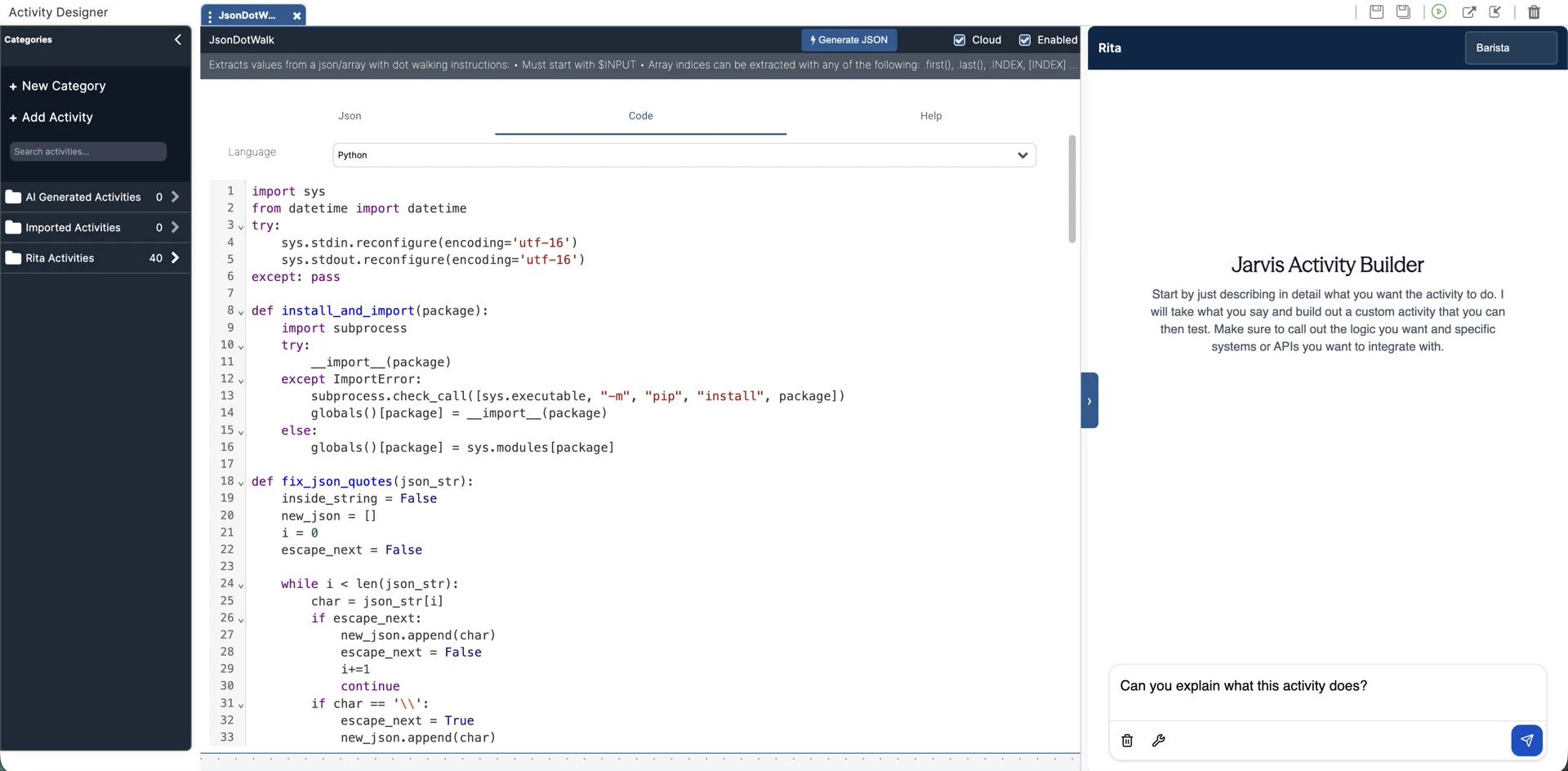The width and height of the screenshot is (1568, 771).
Task: Click the plus icon next to Add Activity
Action: pos(13,118)
